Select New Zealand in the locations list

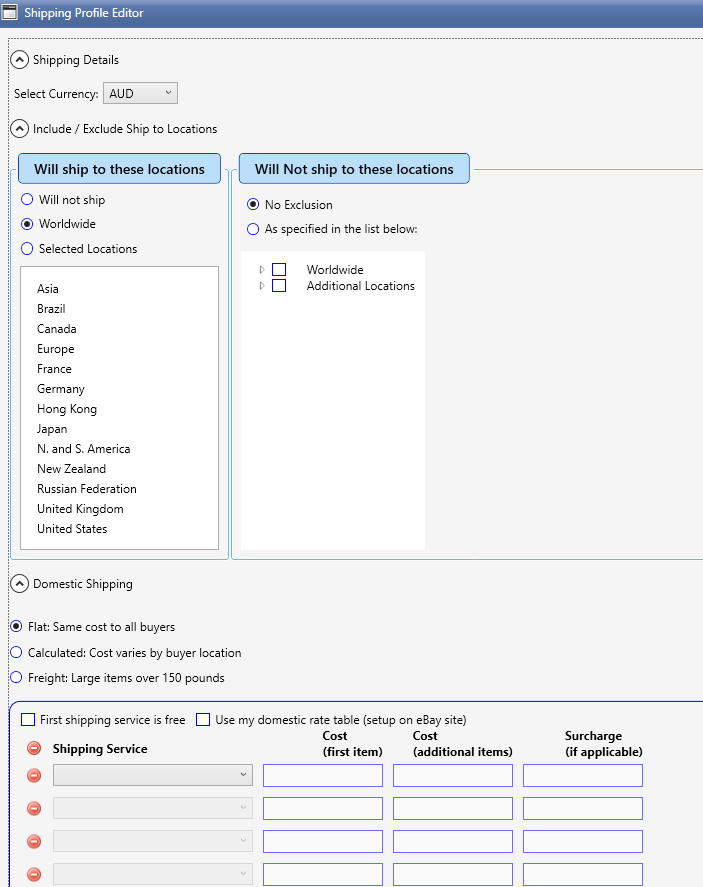tap(71, 469)
